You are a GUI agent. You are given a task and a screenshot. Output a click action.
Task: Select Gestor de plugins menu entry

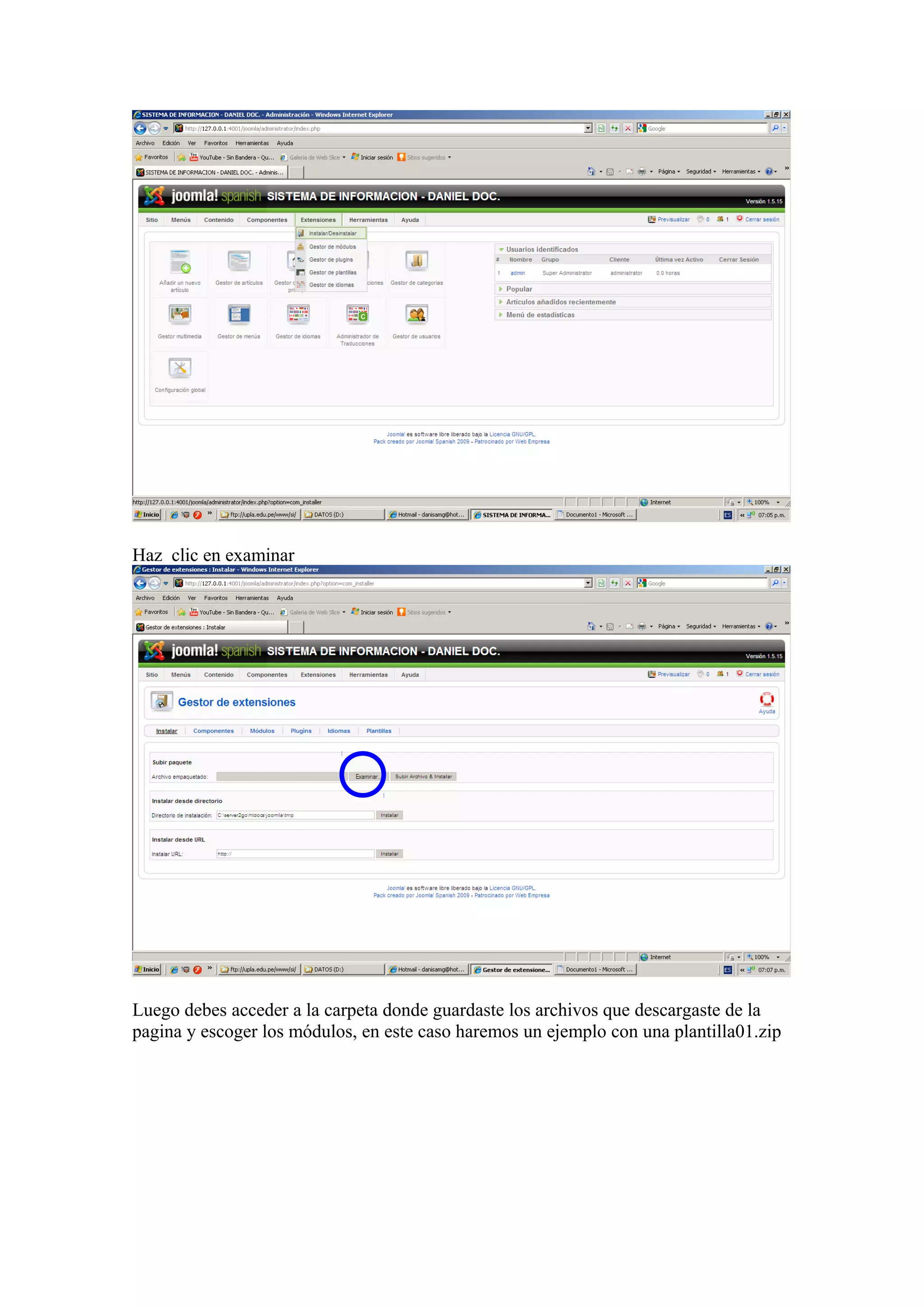[x=331, y=260]
